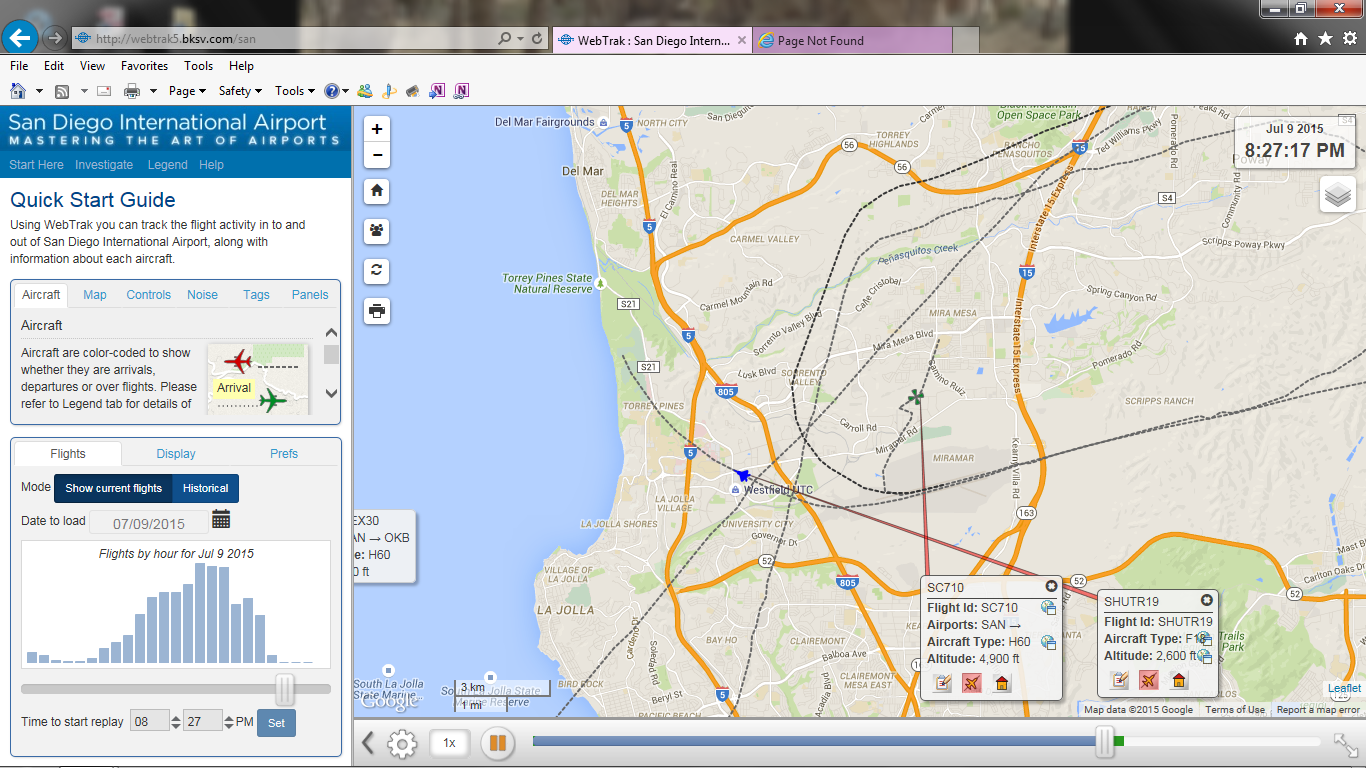Screen dimensions: 1366x768
Task: Open complaint clipboard icon in SHUTR19 tag
Action: [x=1120, y=680]
